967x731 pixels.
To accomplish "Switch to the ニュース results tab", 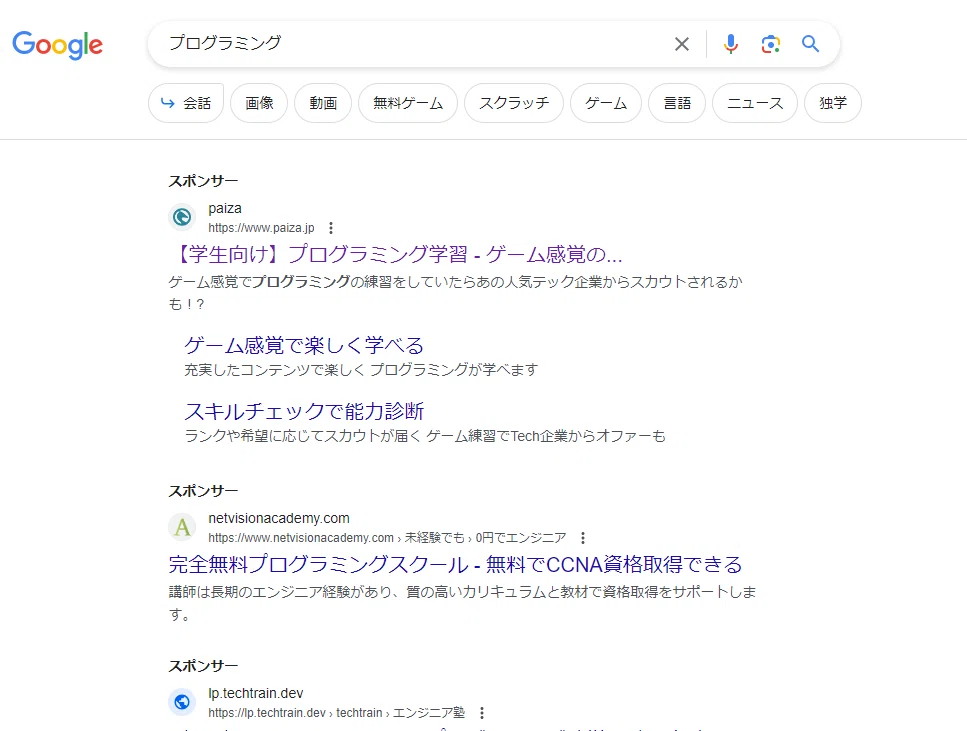I will pos(755,103).
